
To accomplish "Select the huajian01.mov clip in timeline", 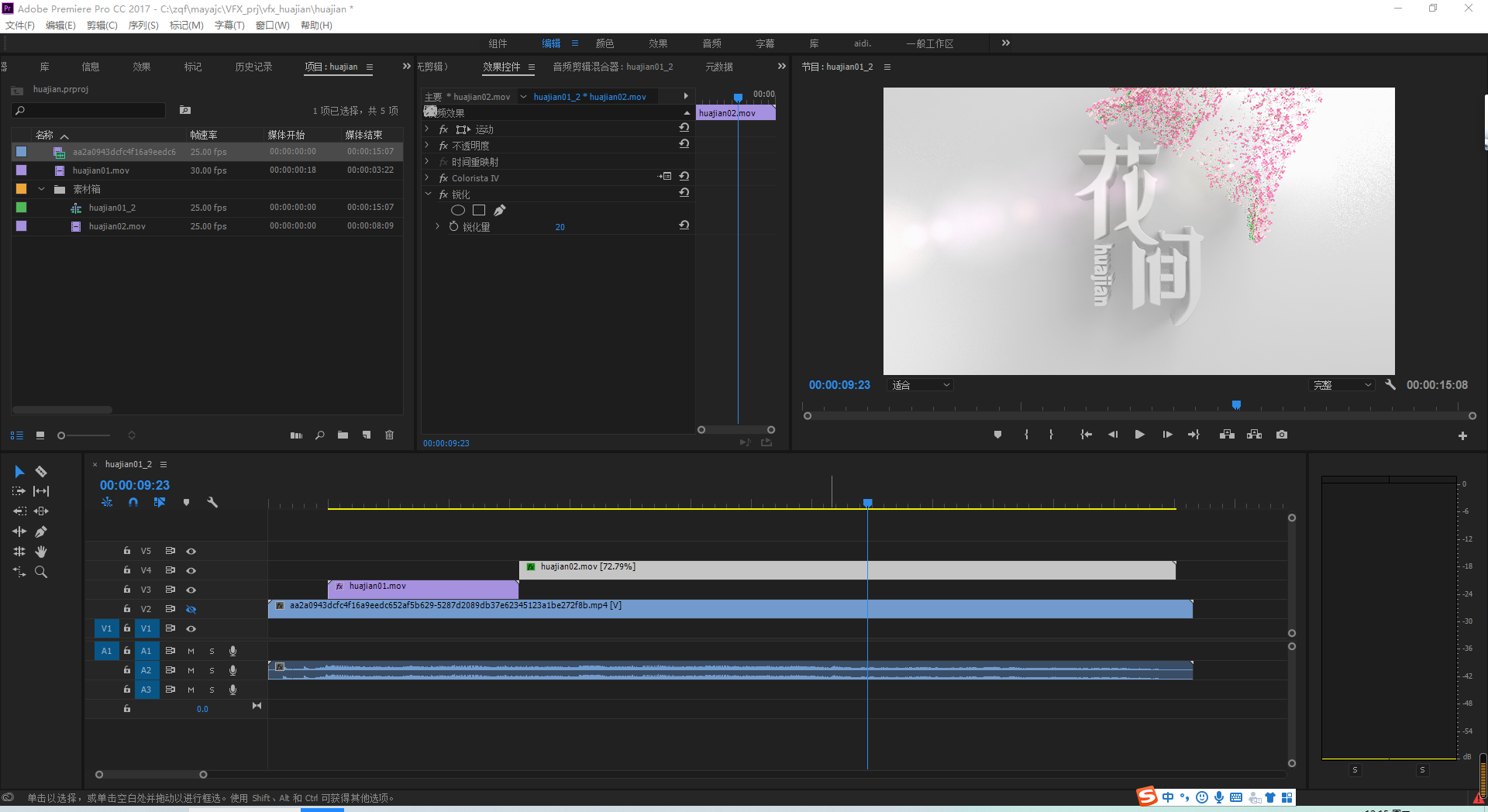I will pyautogui.click(x=423, y=590).
